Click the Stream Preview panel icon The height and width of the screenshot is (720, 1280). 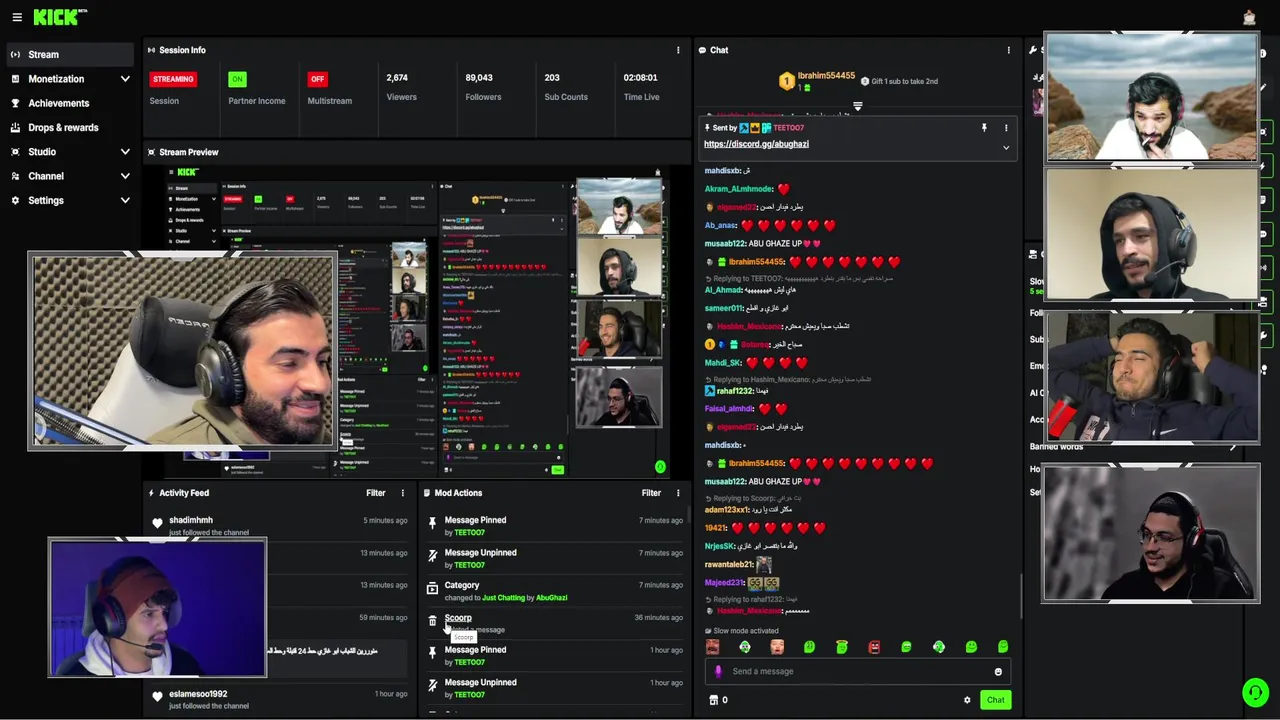(x=151, y=152)
